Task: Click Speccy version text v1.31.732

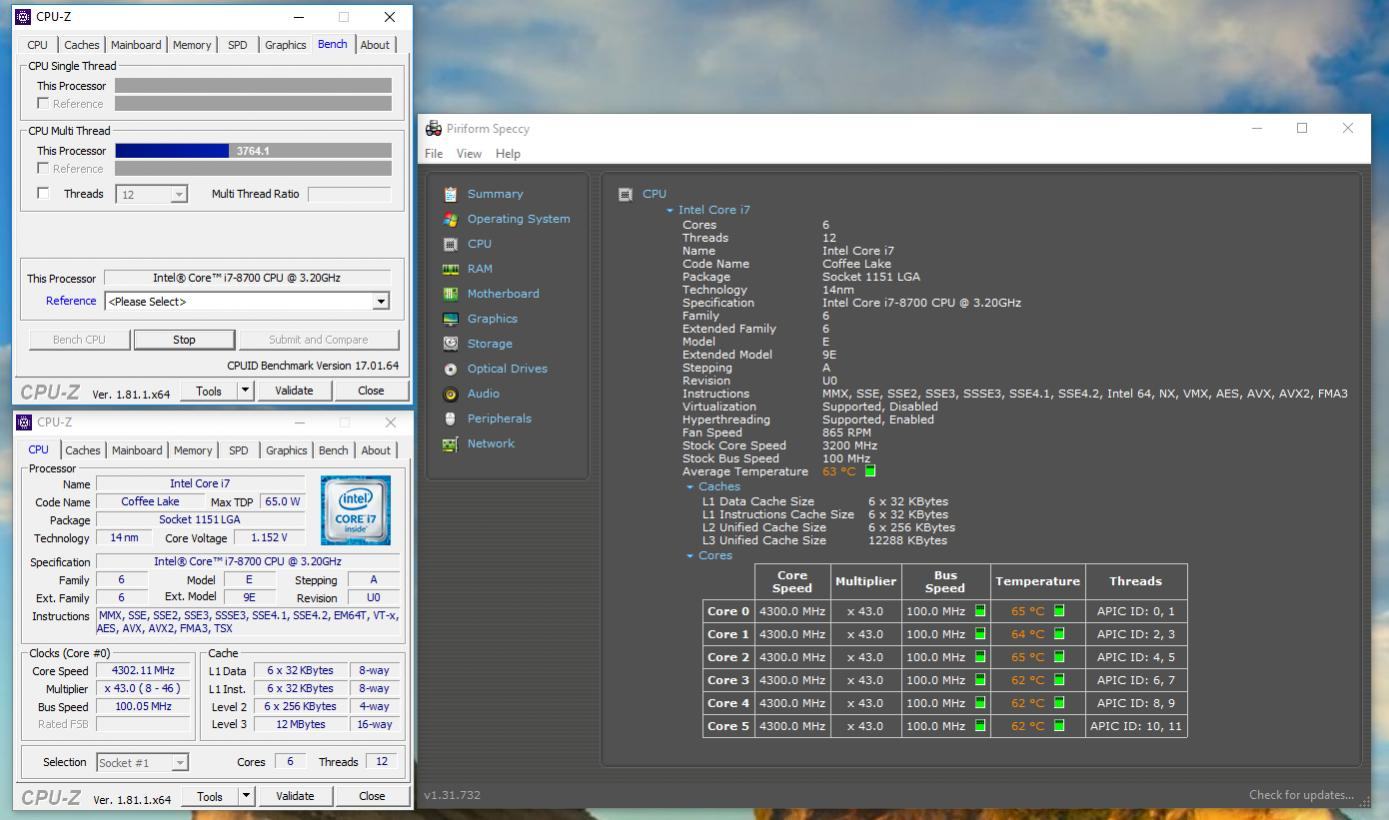Action: [x=452, y=795]
